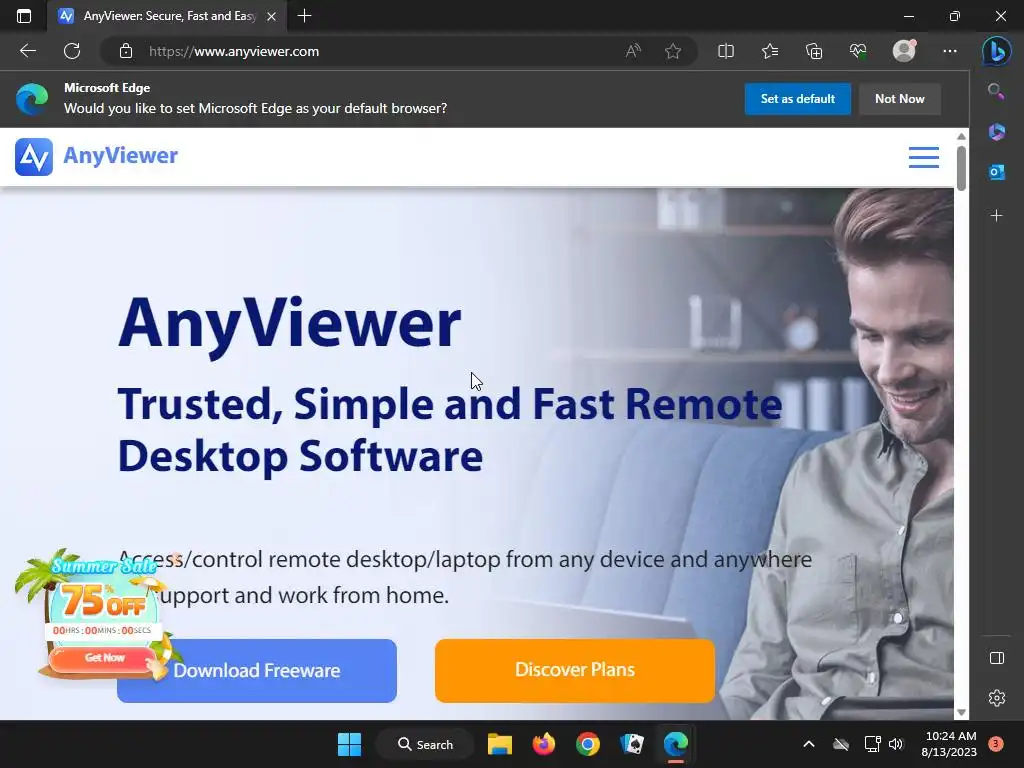The width and height of the screenshot is (1024, 768).
Task: Toggle the sidebar visibility icon
Action: coord(997,658)
